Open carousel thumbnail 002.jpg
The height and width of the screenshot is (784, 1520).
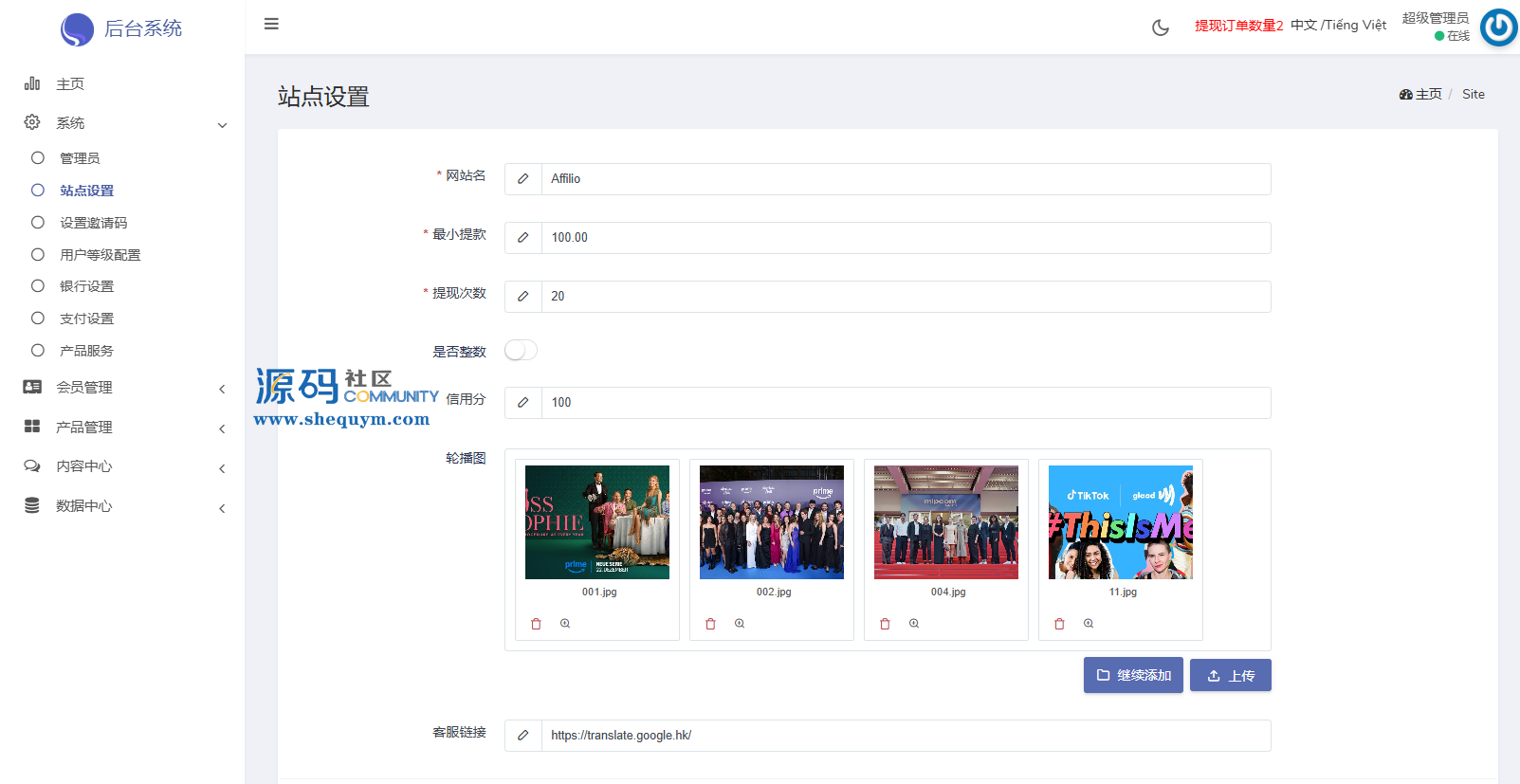772,522
